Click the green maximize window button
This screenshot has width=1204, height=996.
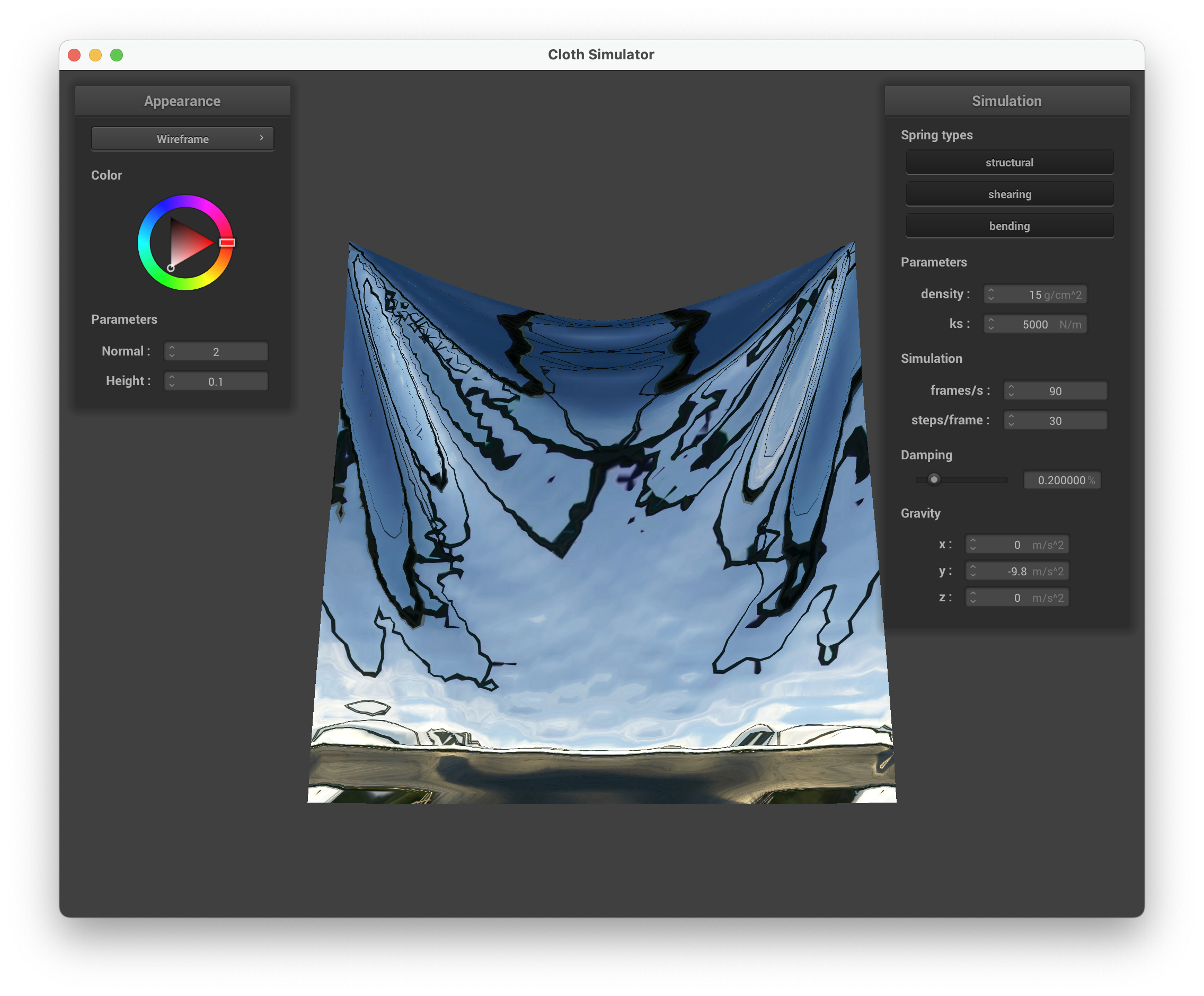click(117, 55)
